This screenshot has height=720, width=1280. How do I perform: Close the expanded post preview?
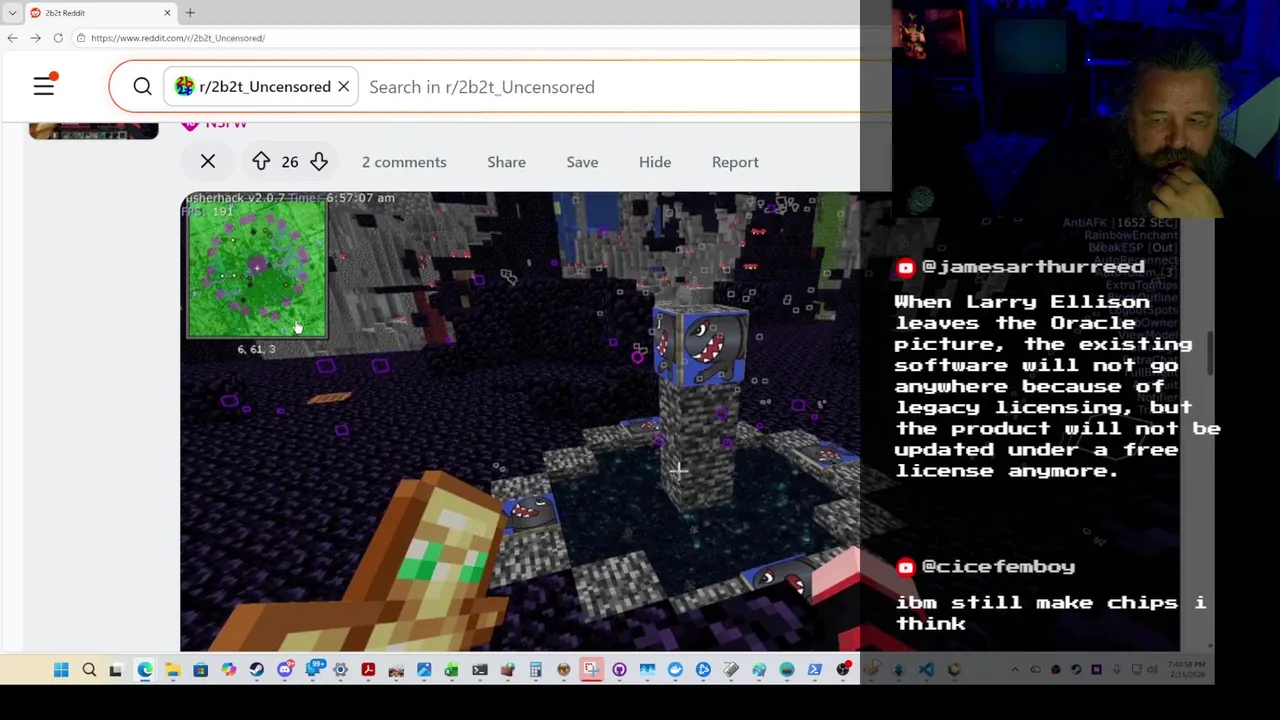[208, 162]
